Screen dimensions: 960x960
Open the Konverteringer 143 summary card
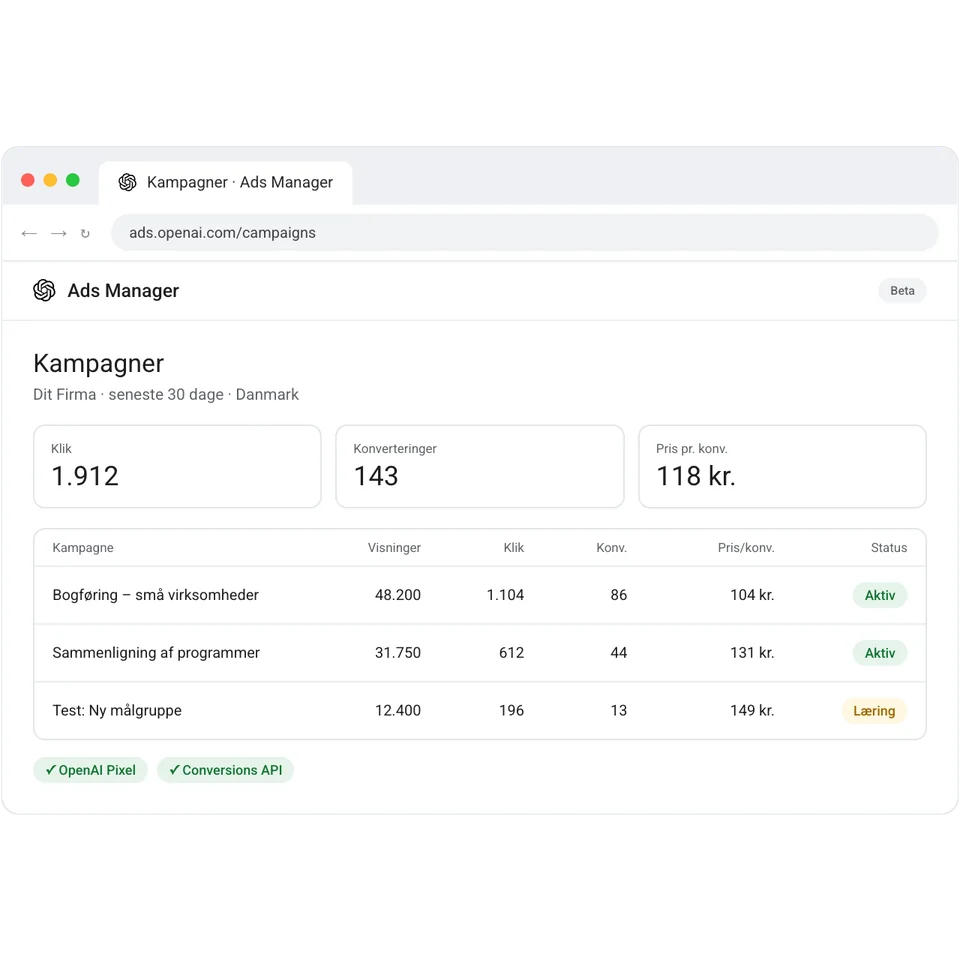479,467
